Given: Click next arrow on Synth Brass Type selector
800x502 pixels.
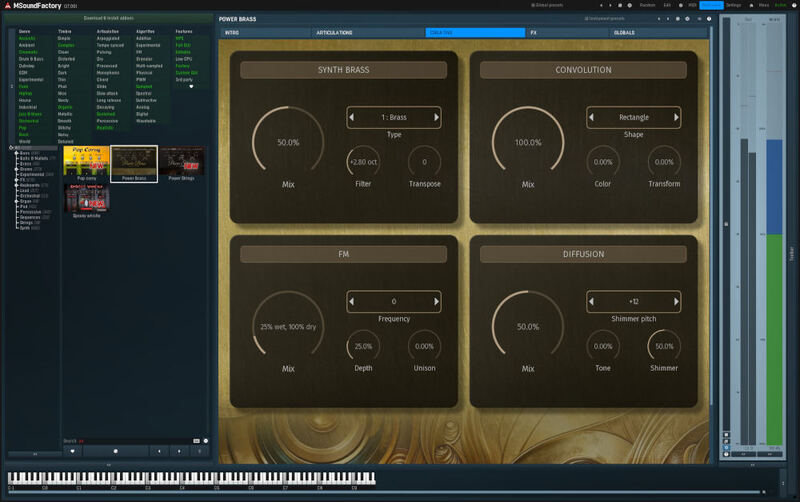Looking at the screenshot, I should pos(437,117).
